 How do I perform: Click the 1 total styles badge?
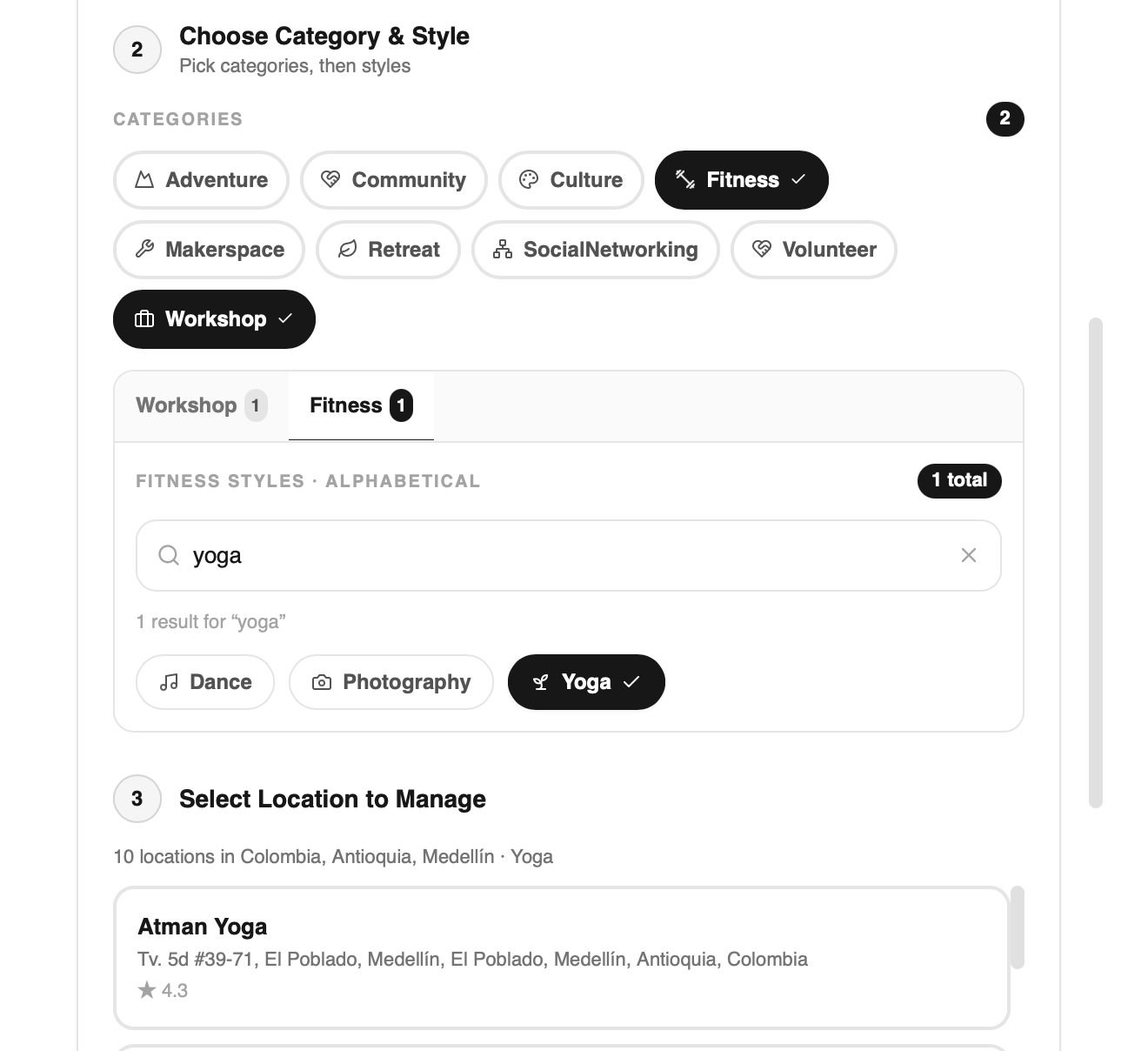pyautogui.click(x=959, y=480)
